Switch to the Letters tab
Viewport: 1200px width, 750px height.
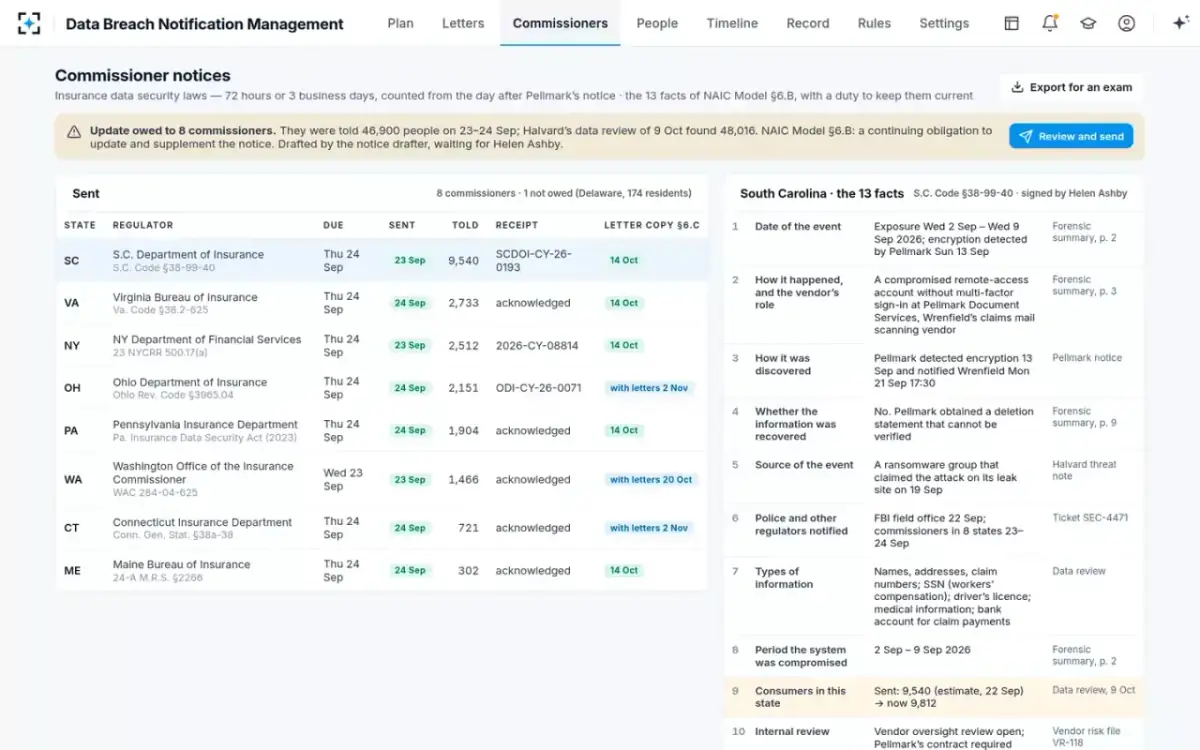(x=463, y=23)
